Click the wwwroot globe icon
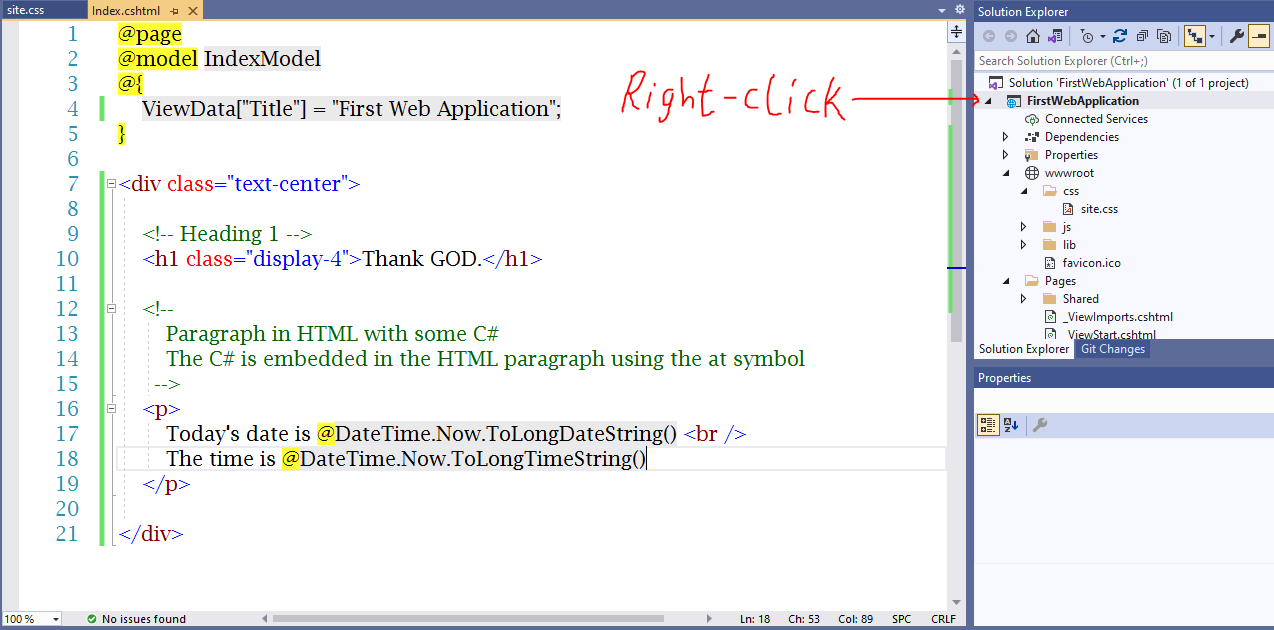The width and height of the screenshot is (1274, 630). pyautogui.click(x=1032, y=173)
